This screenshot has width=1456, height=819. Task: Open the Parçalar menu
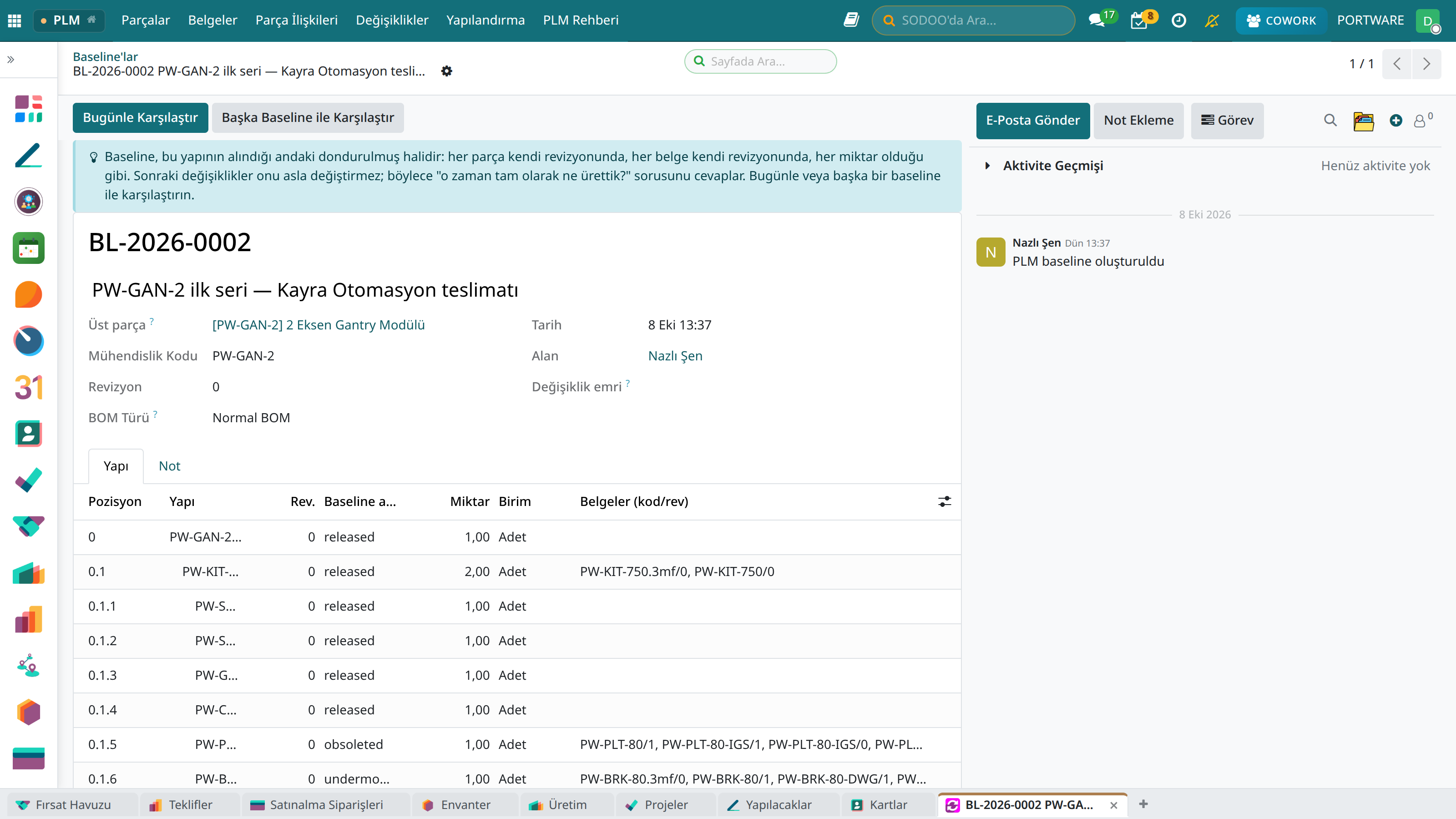pyautogui.click(x=145, y=20)
